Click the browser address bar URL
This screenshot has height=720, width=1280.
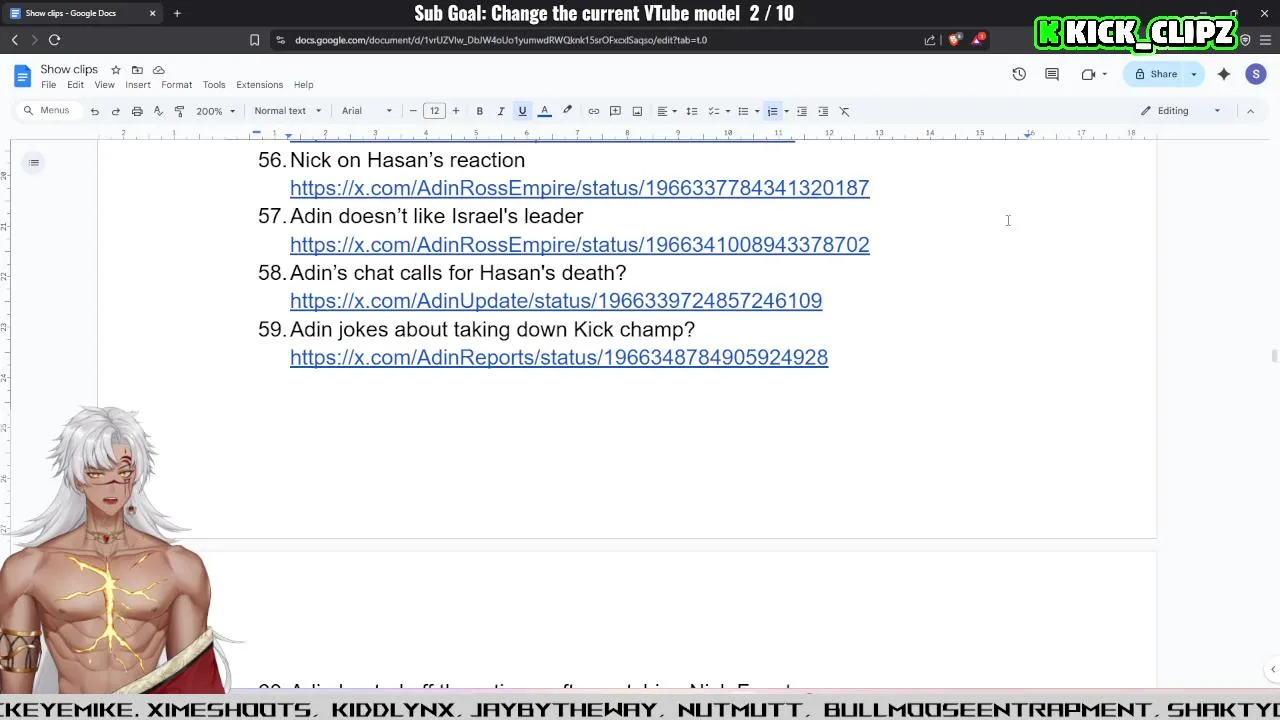(501, 40)
